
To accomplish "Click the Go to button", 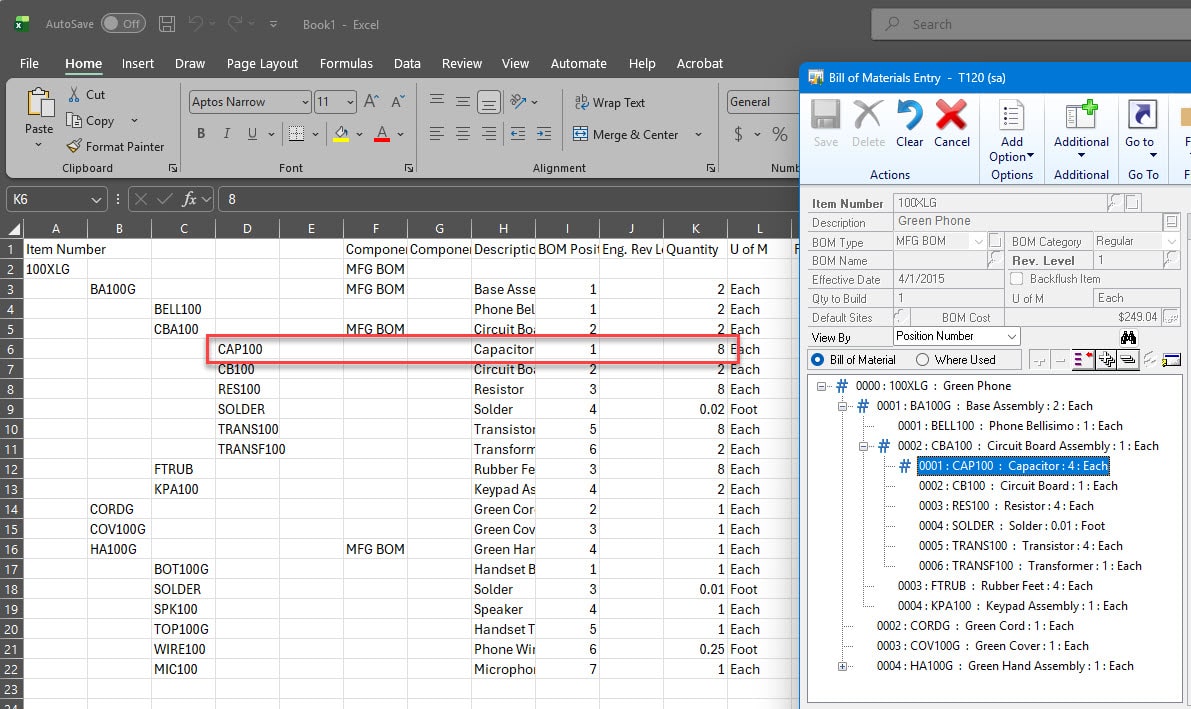I will (1141, 123).
